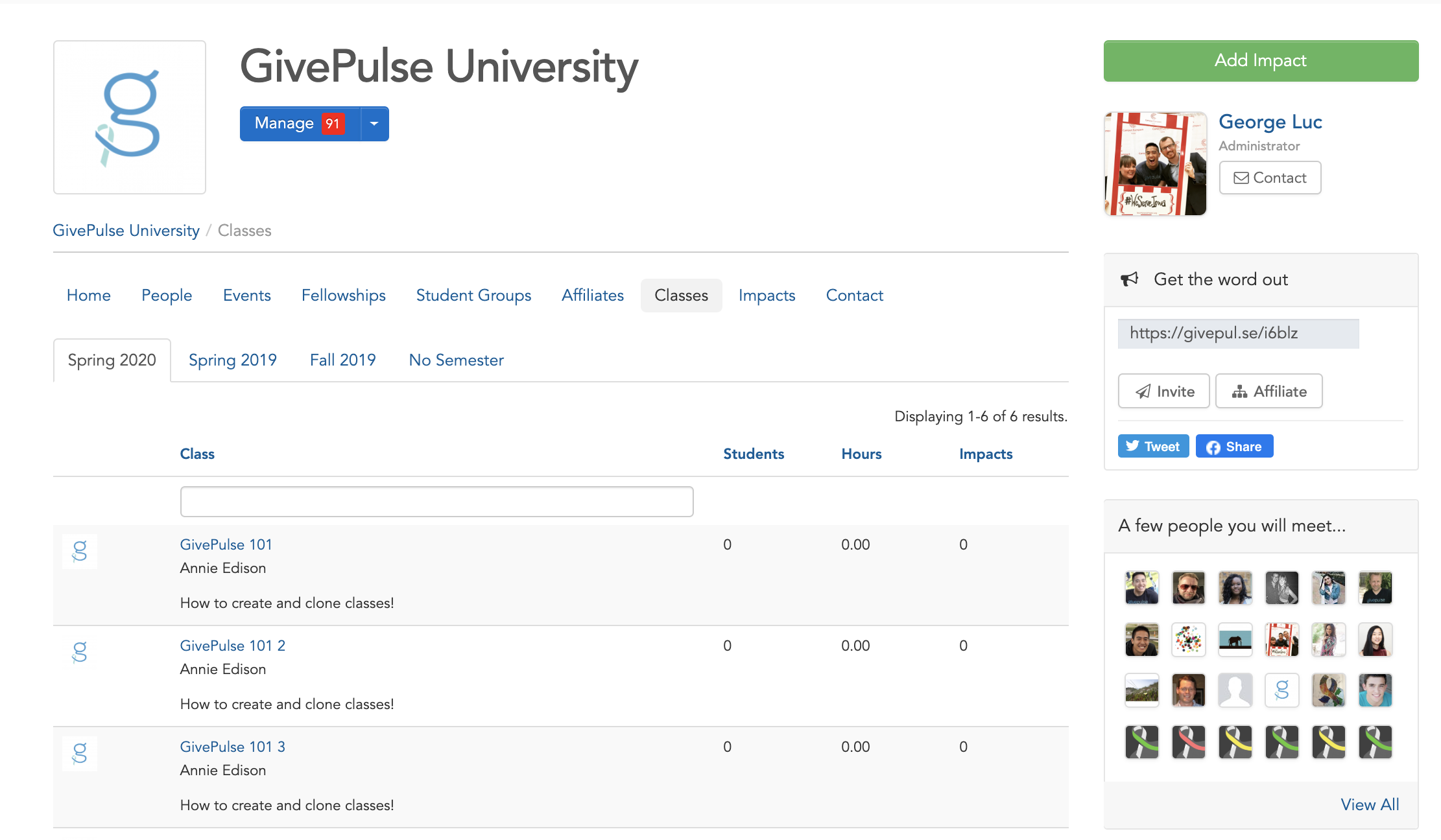Open the Student Groups tab
Screen dimensions: 1441x840
pos(473,296)
